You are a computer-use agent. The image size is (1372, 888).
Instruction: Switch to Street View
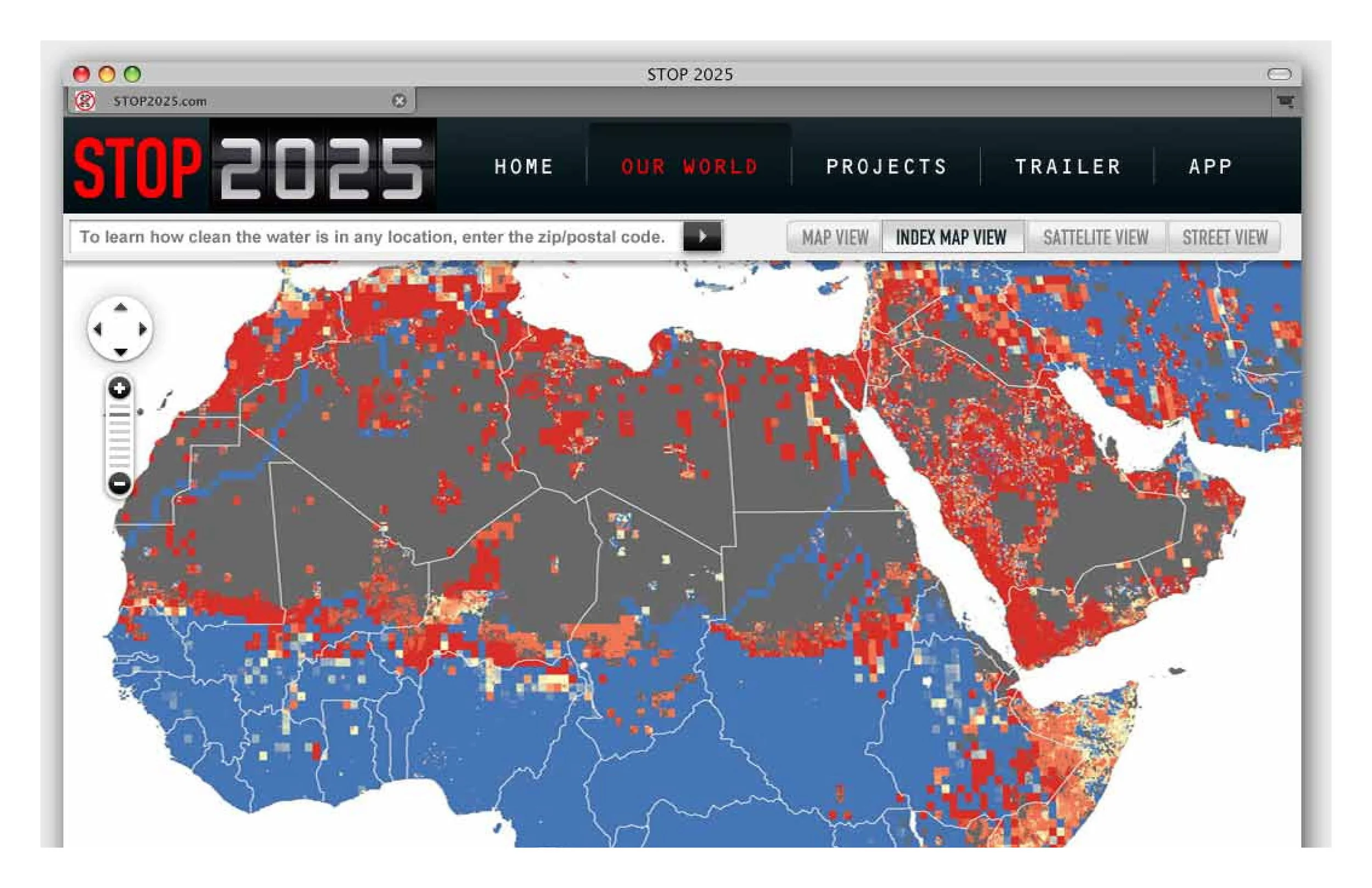(x=1224, y=237)
